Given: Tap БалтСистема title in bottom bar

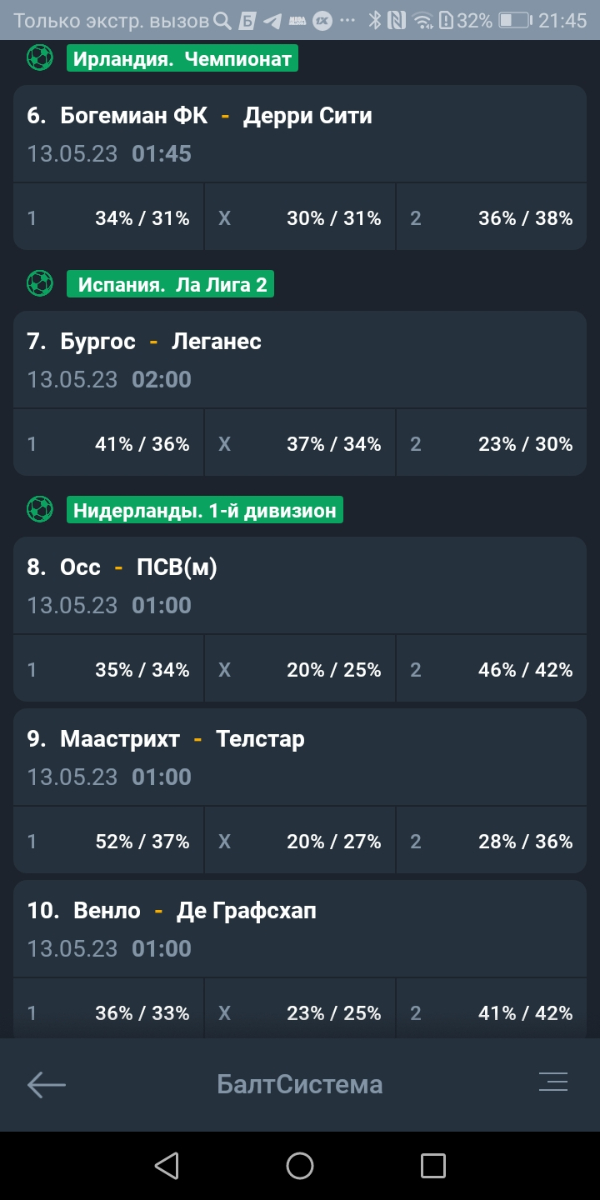Looking at the screenshot, I should coord(300,1084).
